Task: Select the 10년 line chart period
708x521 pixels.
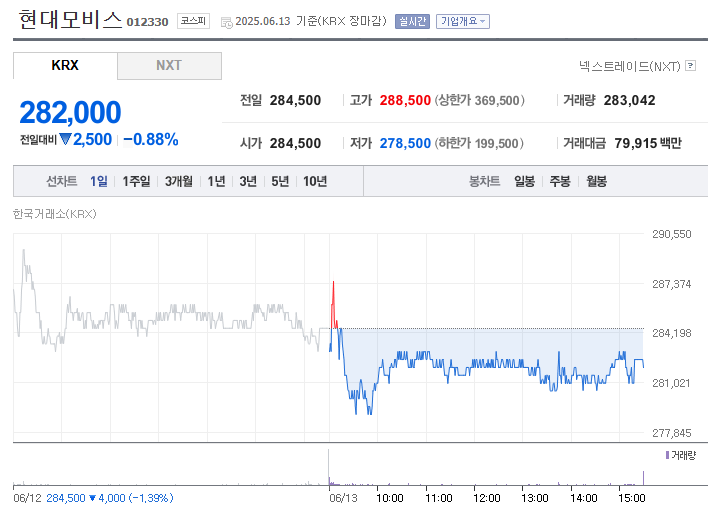Action: (x=315, y=181)
